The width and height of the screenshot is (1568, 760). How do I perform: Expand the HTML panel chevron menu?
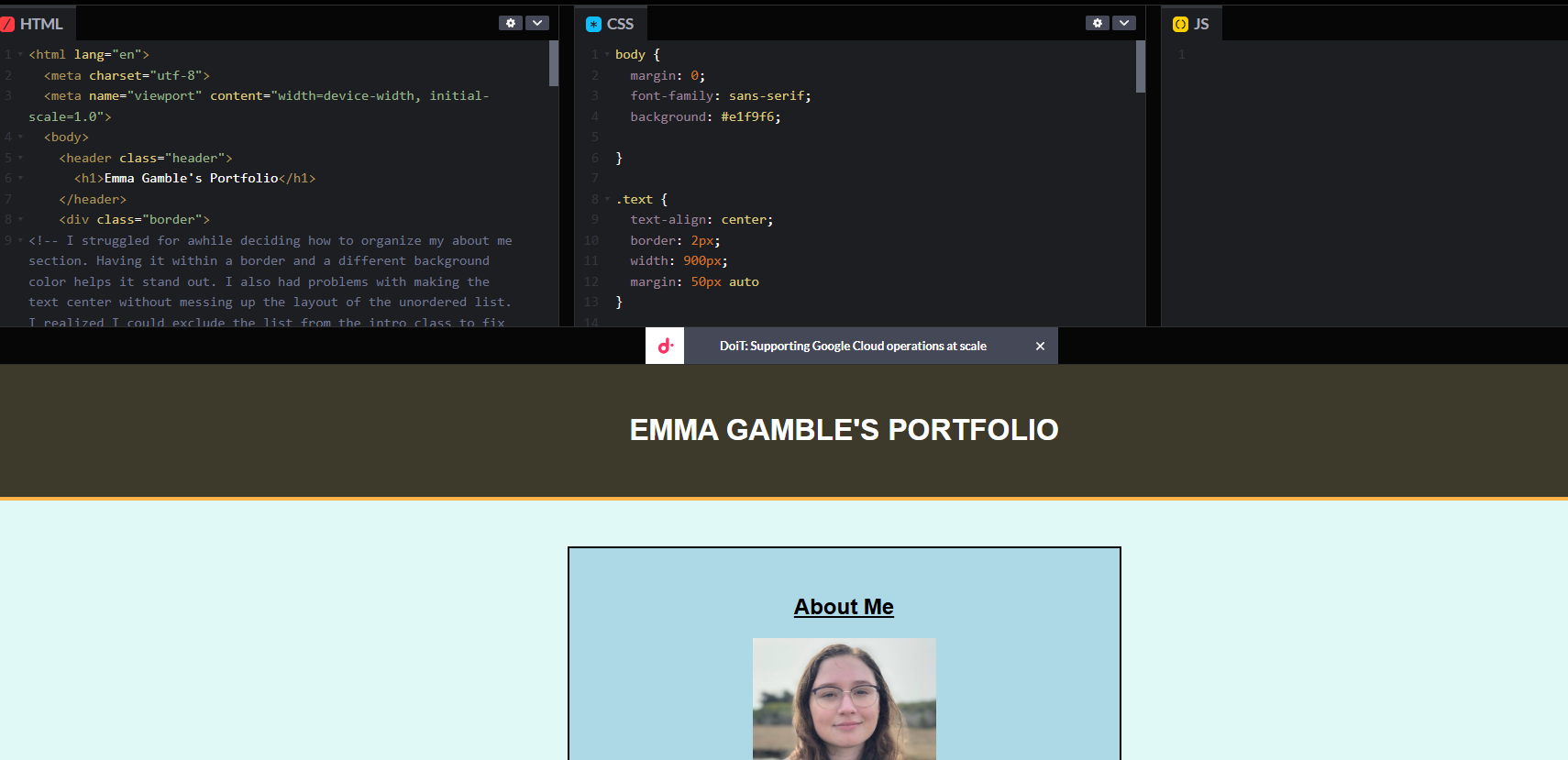(x=537, y=23)
